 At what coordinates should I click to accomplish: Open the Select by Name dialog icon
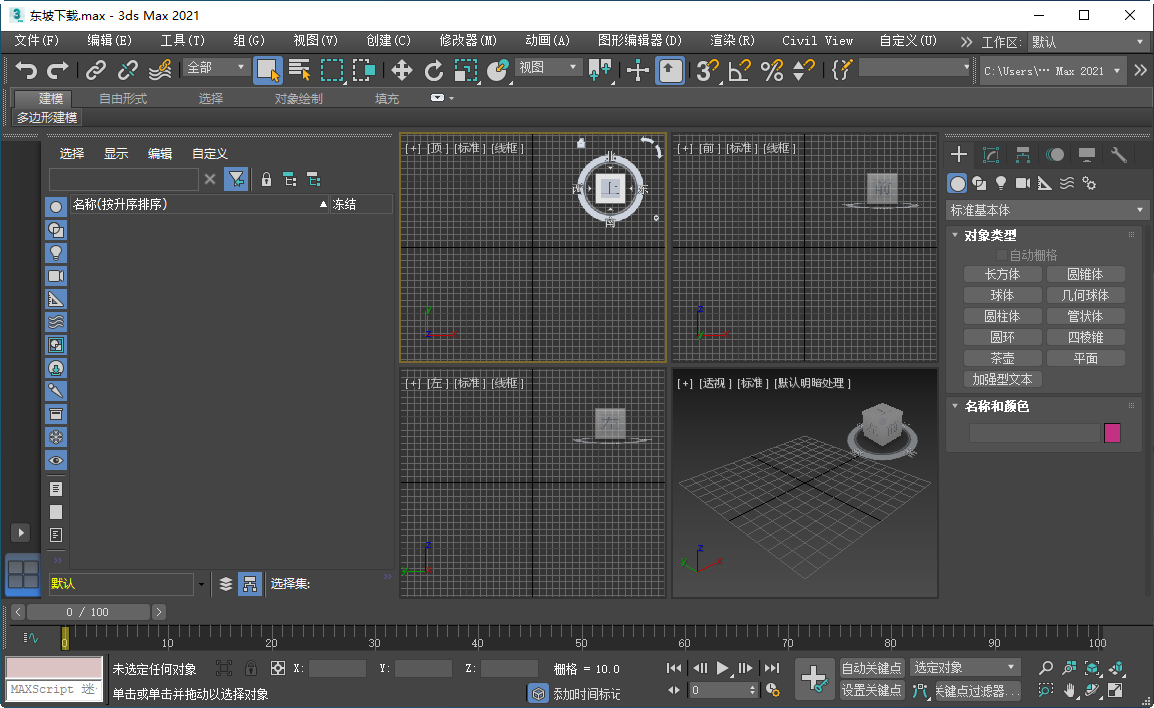click(299, 70)
